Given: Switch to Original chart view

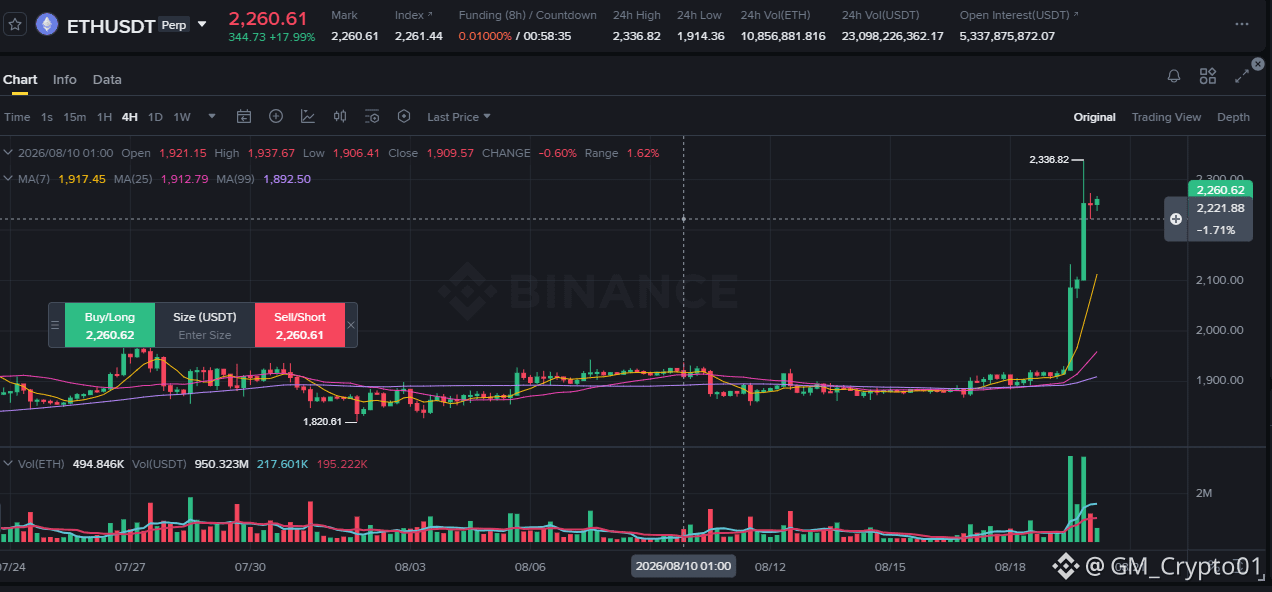Looking at the screenshot, I should 1095,117.
